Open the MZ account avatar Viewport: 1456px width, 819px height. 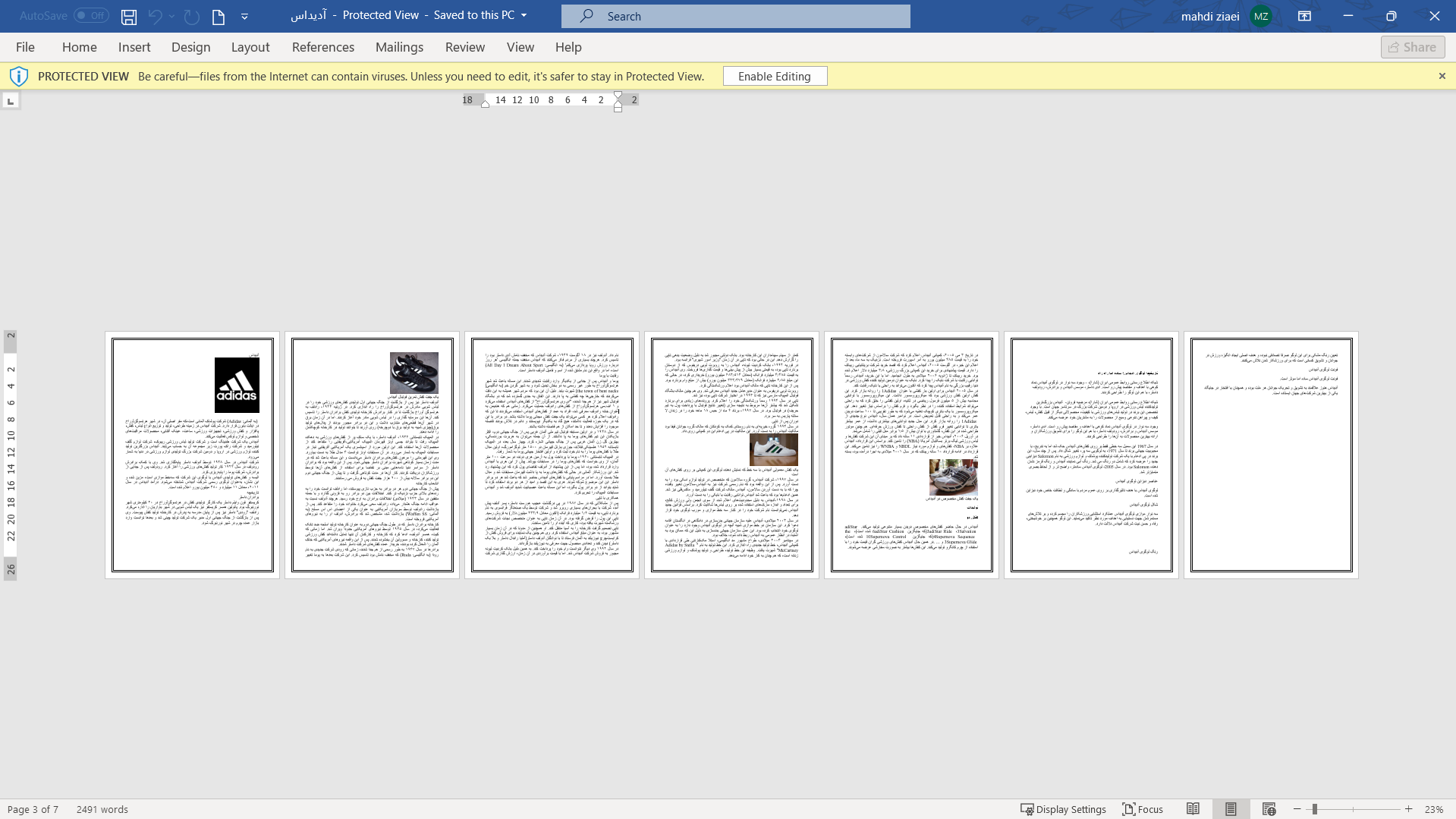pyautogui.click(x=1261, y=16)
